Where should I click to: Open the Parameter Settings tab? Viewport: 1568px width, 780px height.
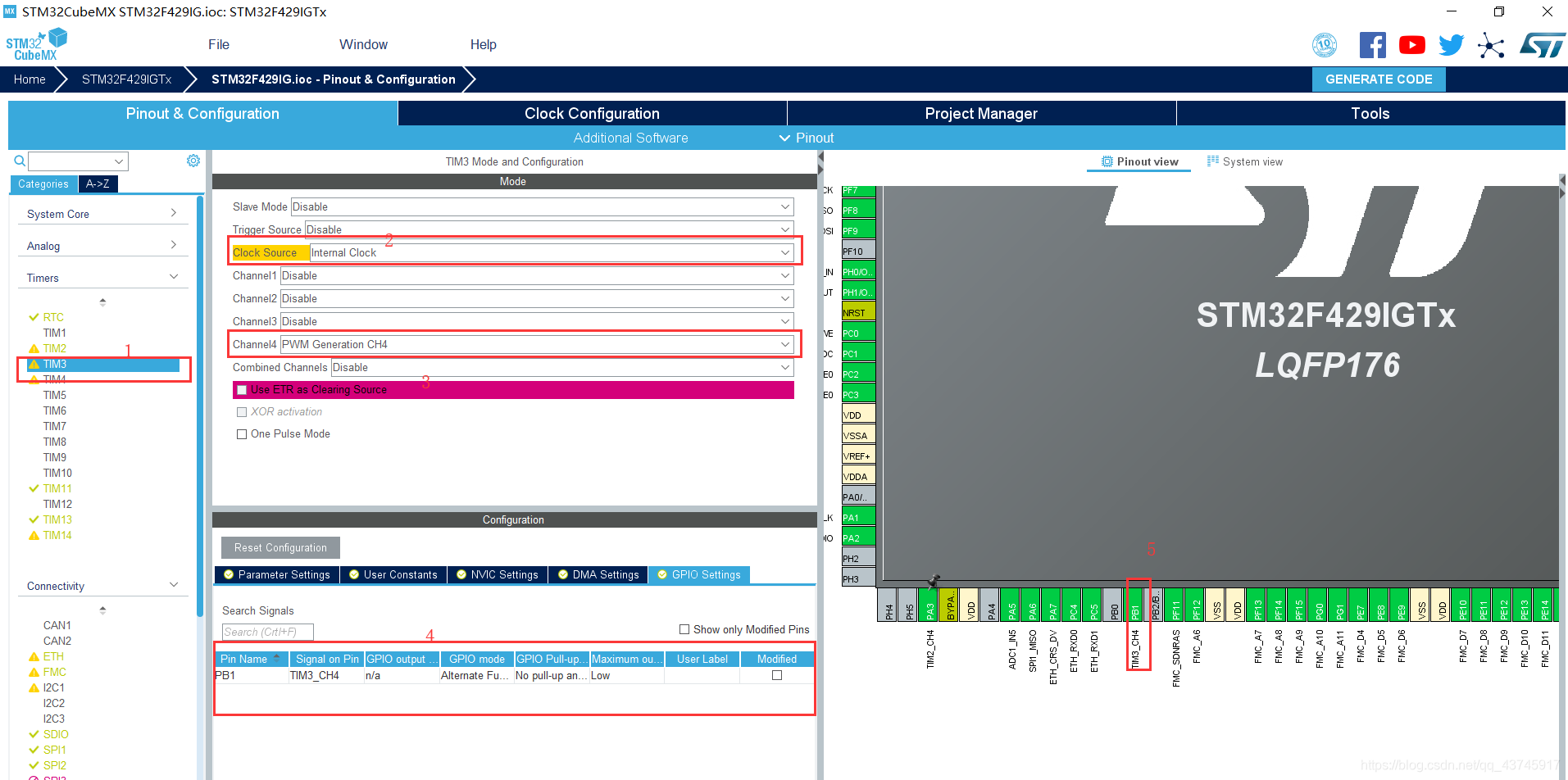tap(276, 574)
